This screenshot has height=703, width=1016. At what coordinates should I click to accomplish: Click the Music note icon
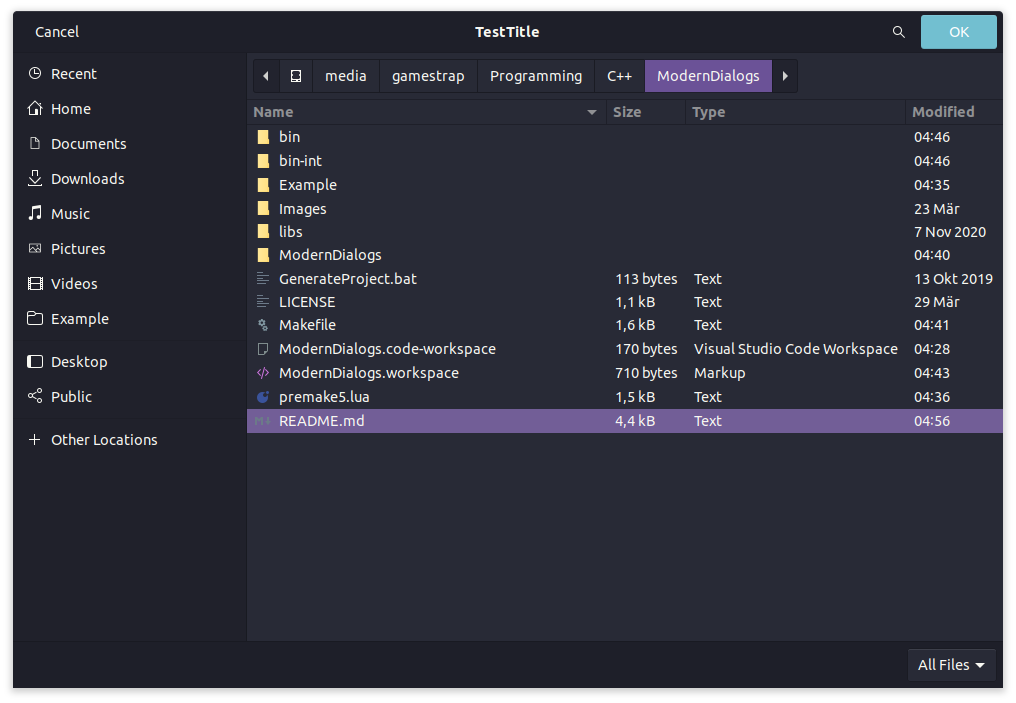click(35, 213)
